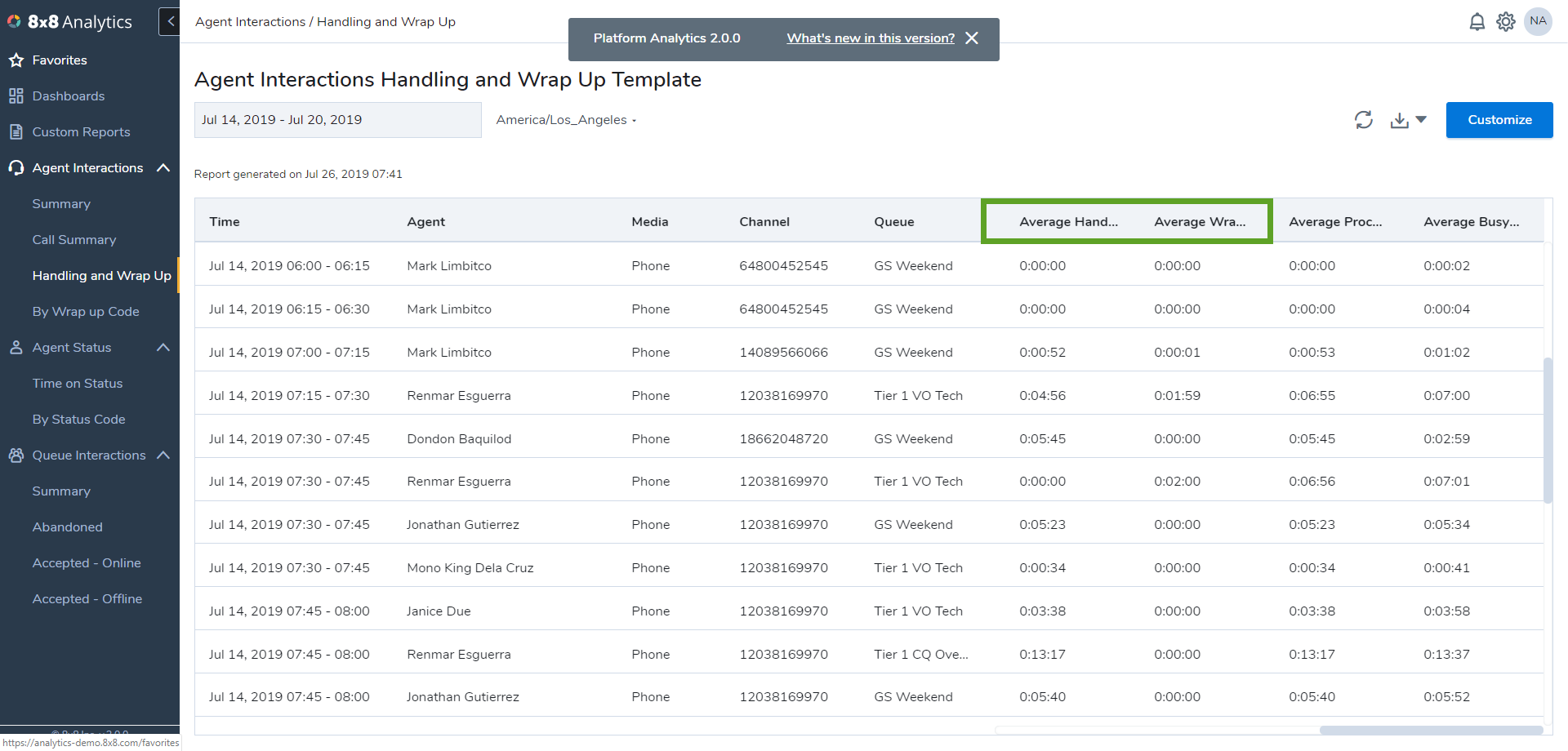This screenshot has height=751, width=1568.
Task: Select Call Summary in the sidebar
Action: [74, 239]
